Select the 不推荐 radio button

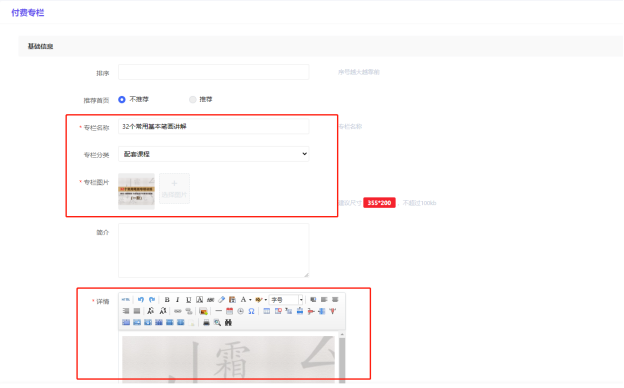pyautogui.click(x=122, y=99)
